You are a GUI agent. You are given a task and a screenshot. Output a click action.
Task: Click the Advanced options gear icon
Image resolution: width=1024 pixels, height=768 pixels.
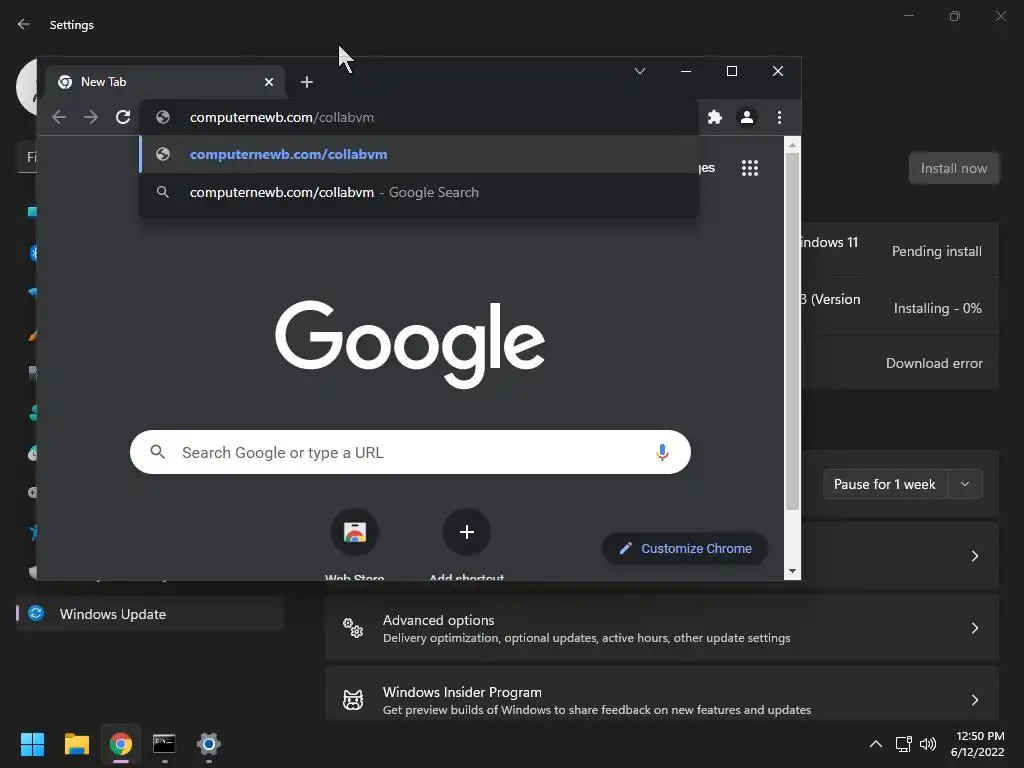[x=353, y=628]
